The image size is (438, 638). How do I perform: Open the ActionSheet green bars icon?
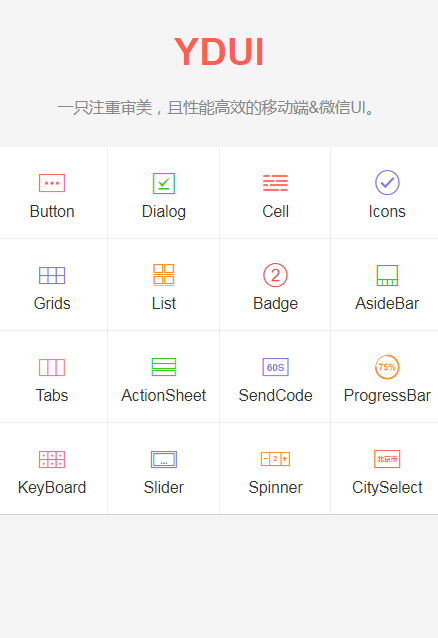click(164, 367)
